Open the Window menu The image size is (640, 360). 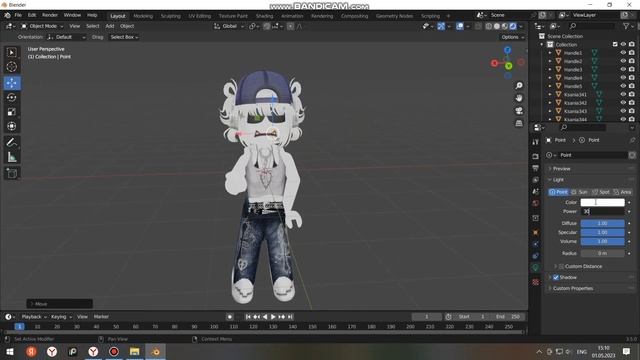(72, 15)
